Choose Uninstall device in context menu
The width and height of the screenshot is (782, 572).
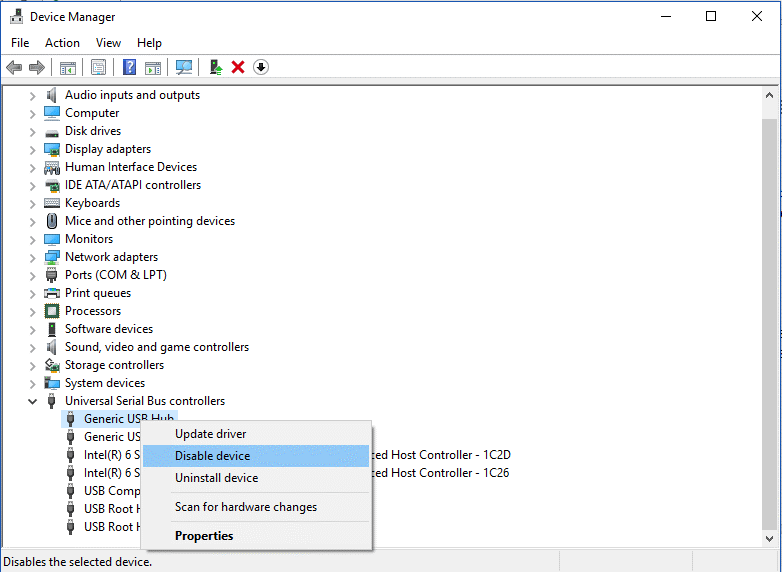tap(256, 478)
